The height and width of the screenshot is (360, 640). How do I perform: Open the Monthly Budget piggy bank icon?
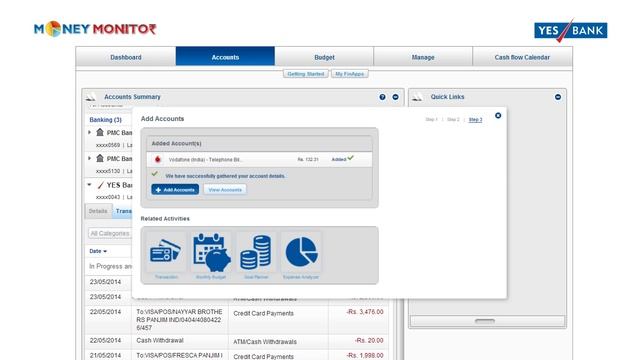(211, 251)
